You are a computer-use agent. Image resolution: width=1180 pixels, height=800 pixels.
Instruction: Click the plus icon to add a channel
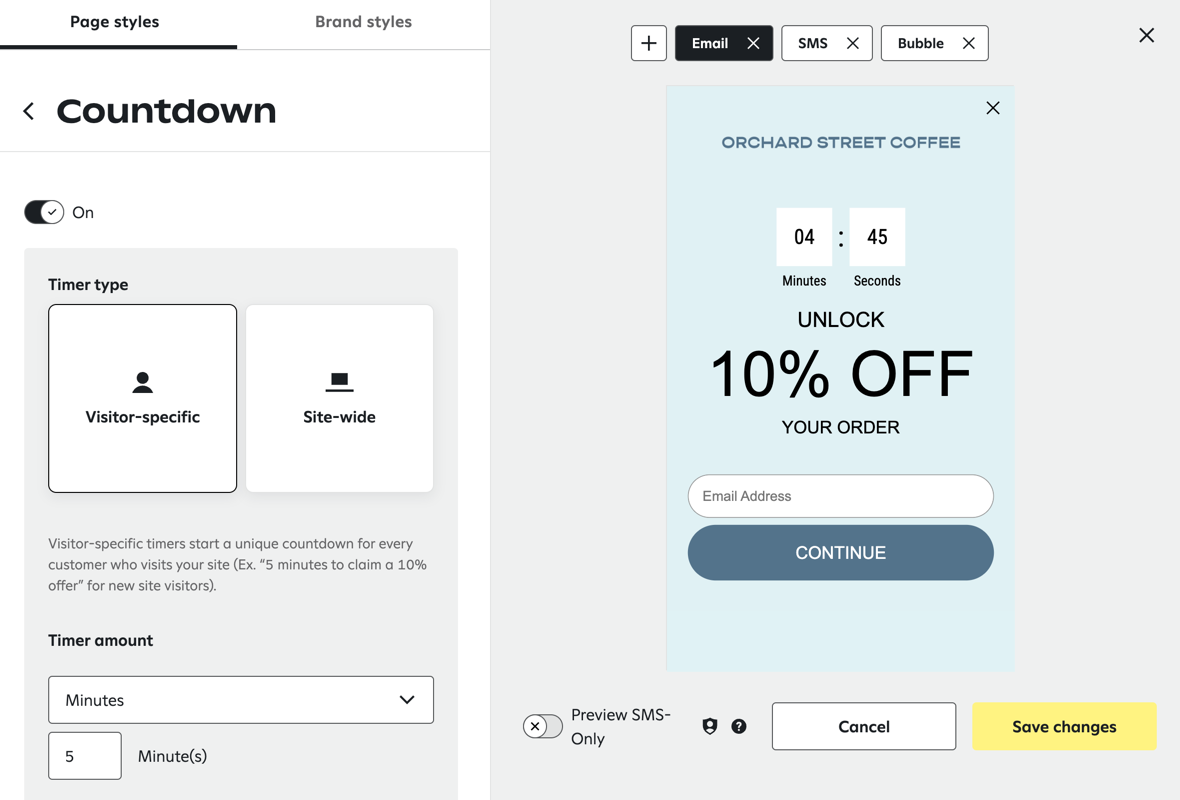[648, 43]
